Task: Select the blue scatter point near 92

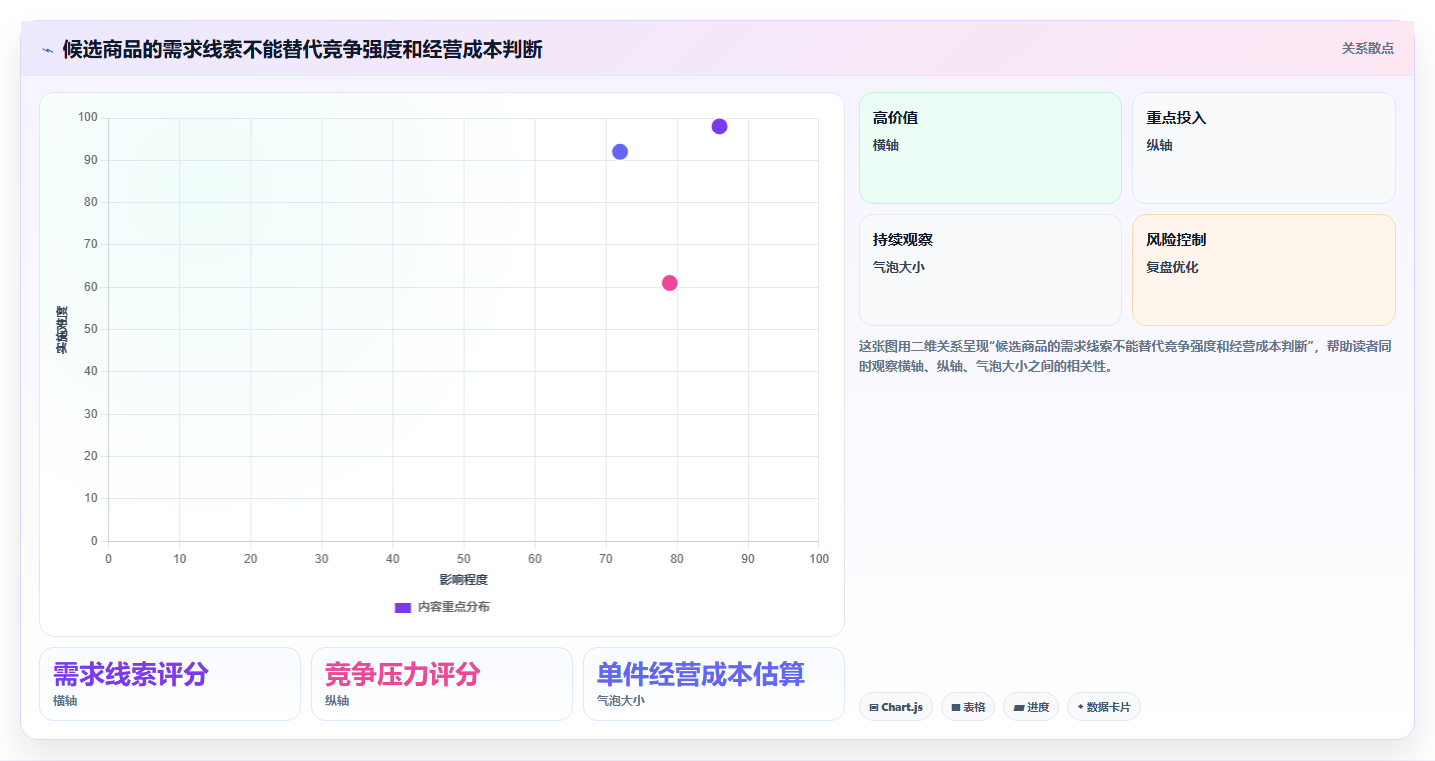Action: (620, 152)
